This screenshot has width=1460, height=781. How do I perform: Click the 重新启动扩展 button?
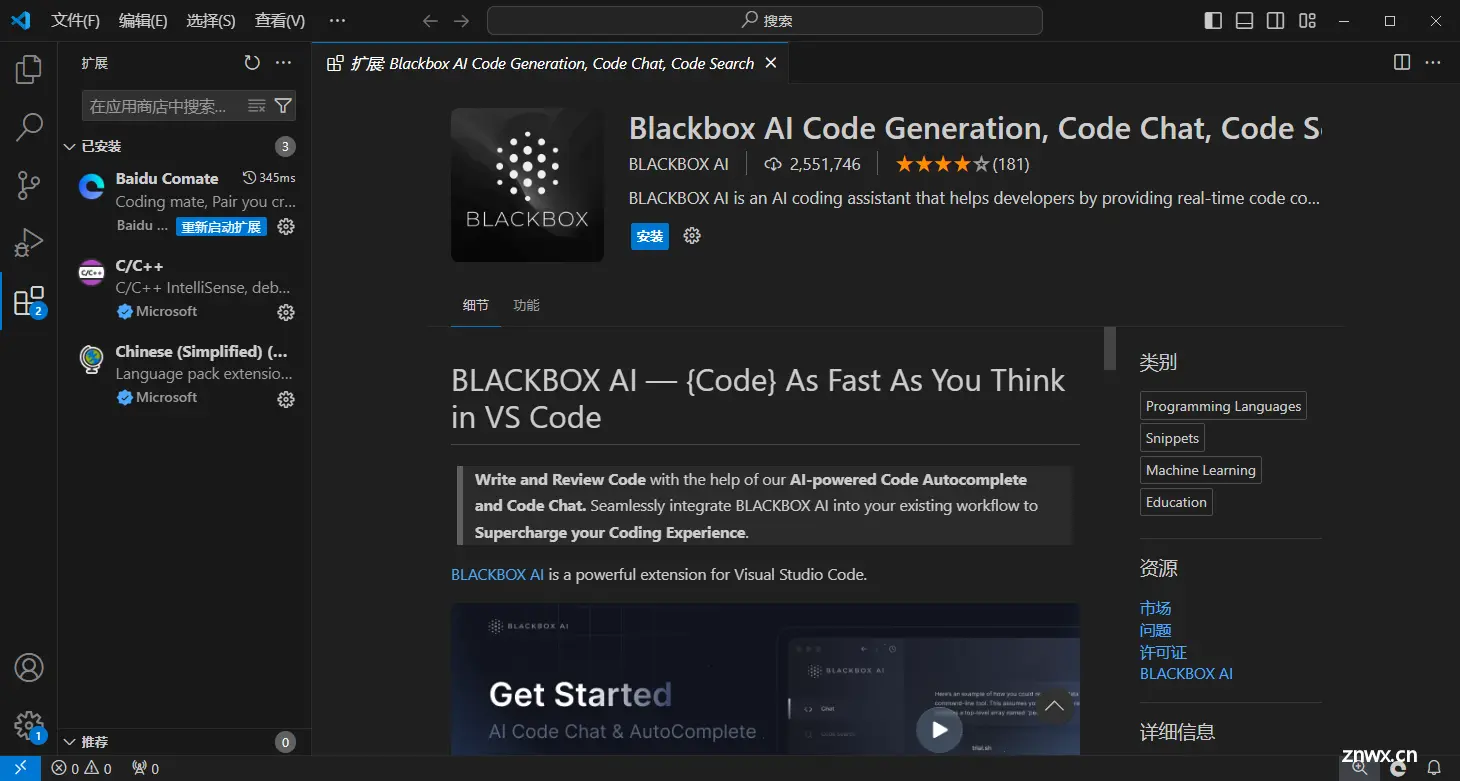pos(222,227)
